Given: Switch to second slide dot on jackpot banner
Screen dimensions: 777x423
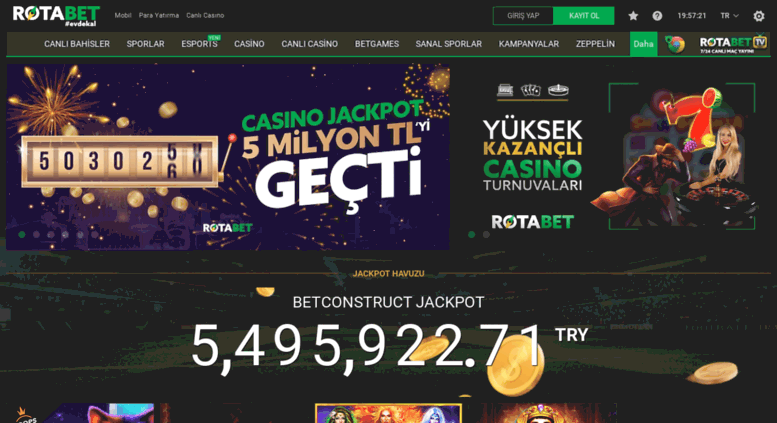Looking at the screenshot, I should point(36,234).
